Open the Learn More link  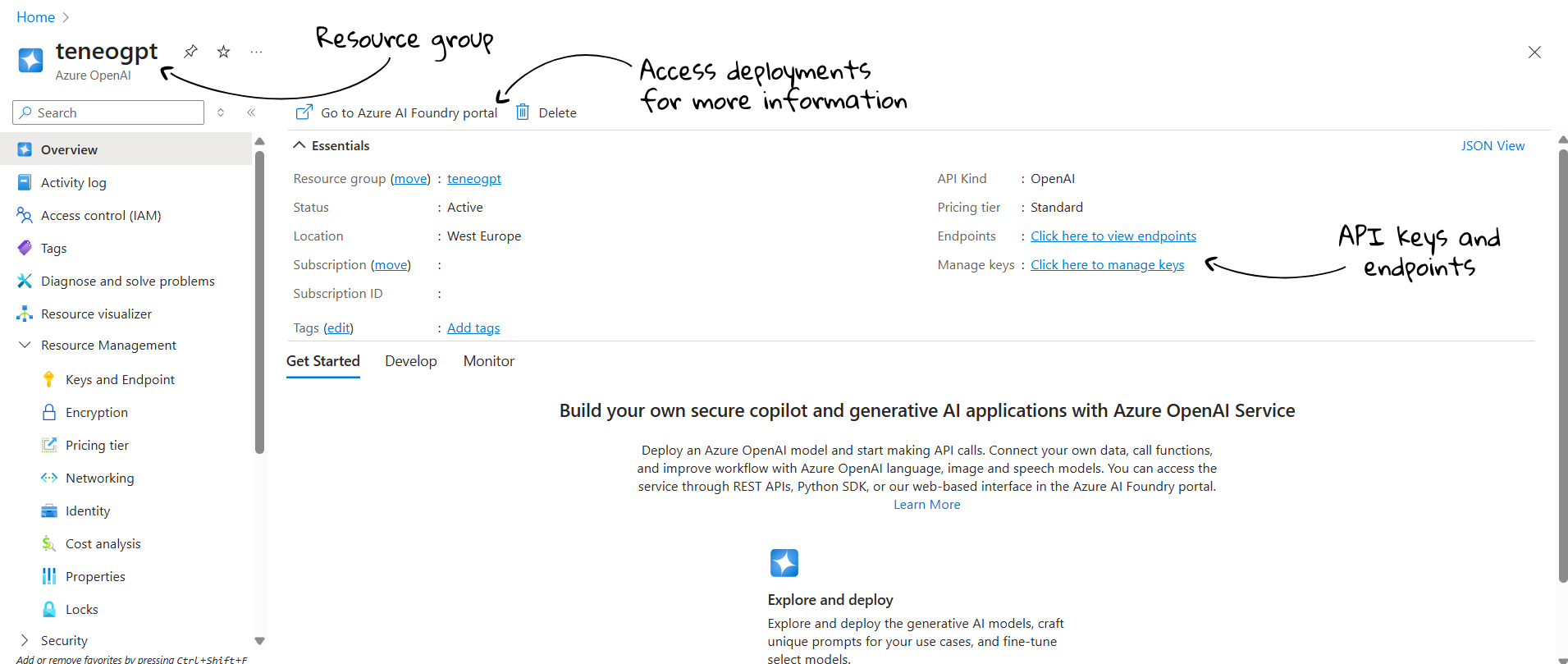(927, 505)
